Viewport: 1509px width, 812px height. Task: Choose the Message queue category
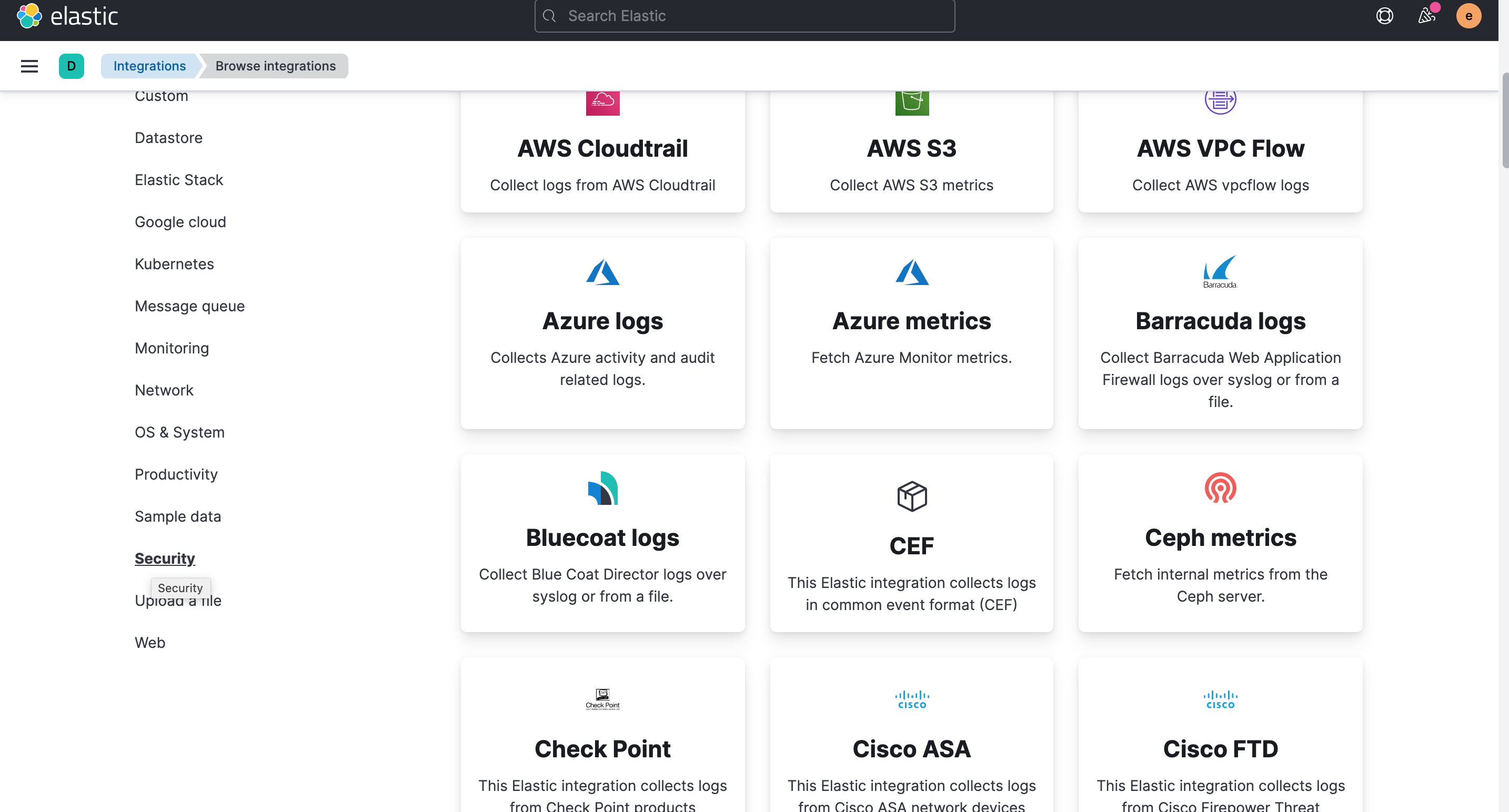189,306
